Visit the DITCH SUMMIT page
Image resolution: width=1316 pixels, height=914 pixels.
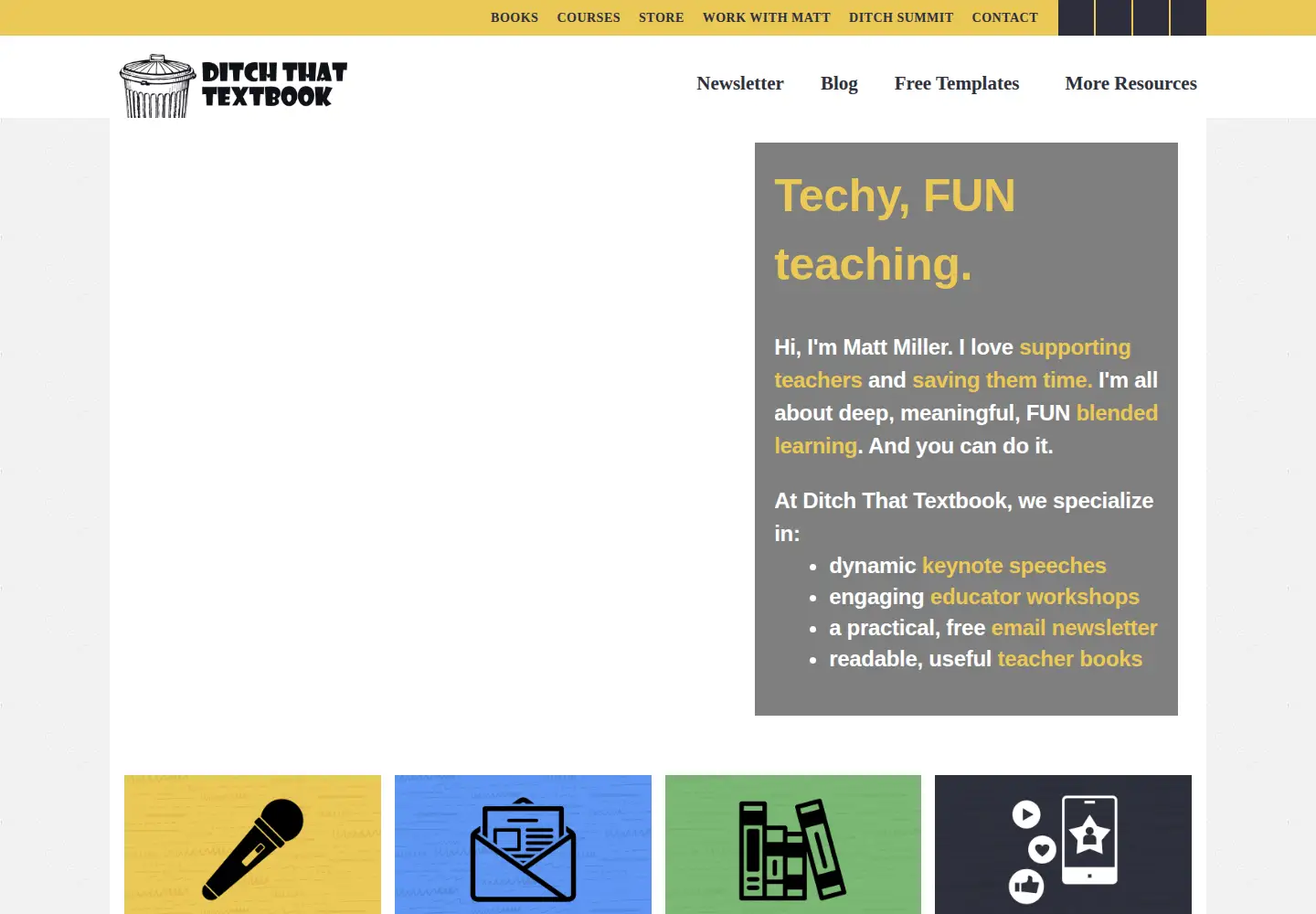[x=901, y=17]
